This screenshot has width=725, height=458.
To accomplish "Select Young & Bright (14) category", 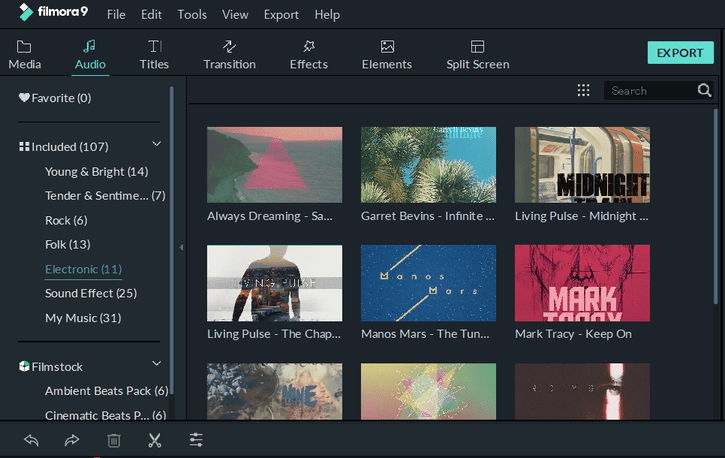I will pos(97,171).
